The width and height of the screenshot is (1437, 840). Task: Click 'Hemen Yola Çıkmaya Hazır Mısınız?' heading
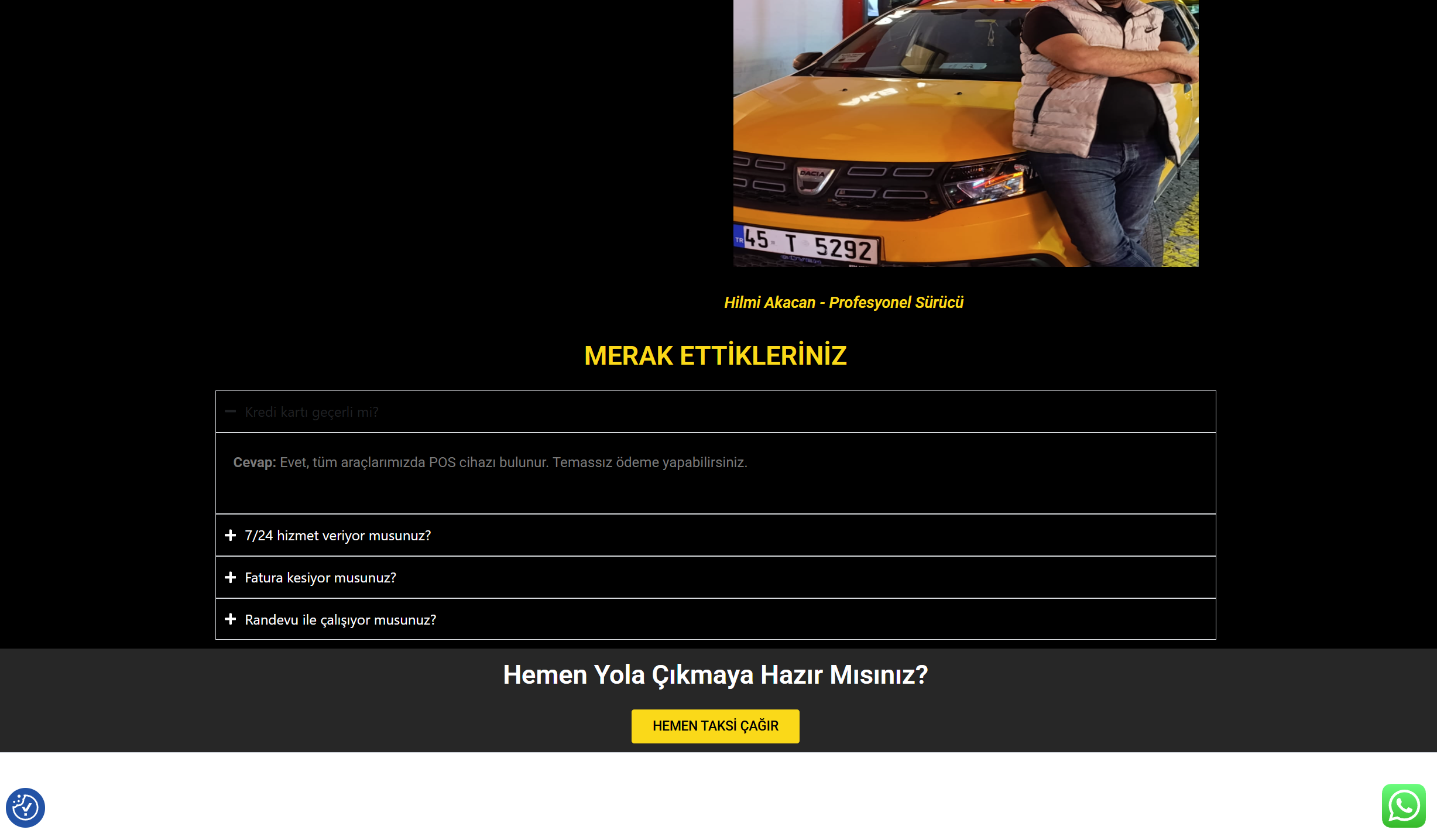[715, 675]
